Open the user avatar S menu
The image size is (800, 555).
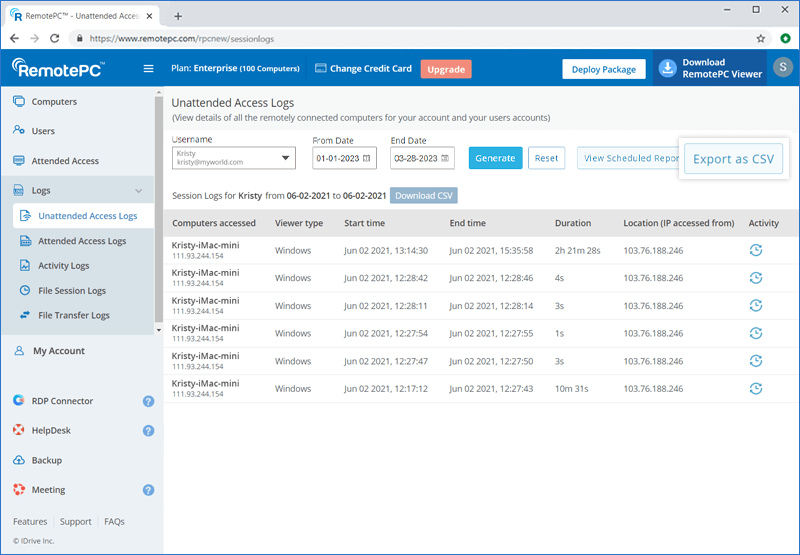(x=783, y=67)
